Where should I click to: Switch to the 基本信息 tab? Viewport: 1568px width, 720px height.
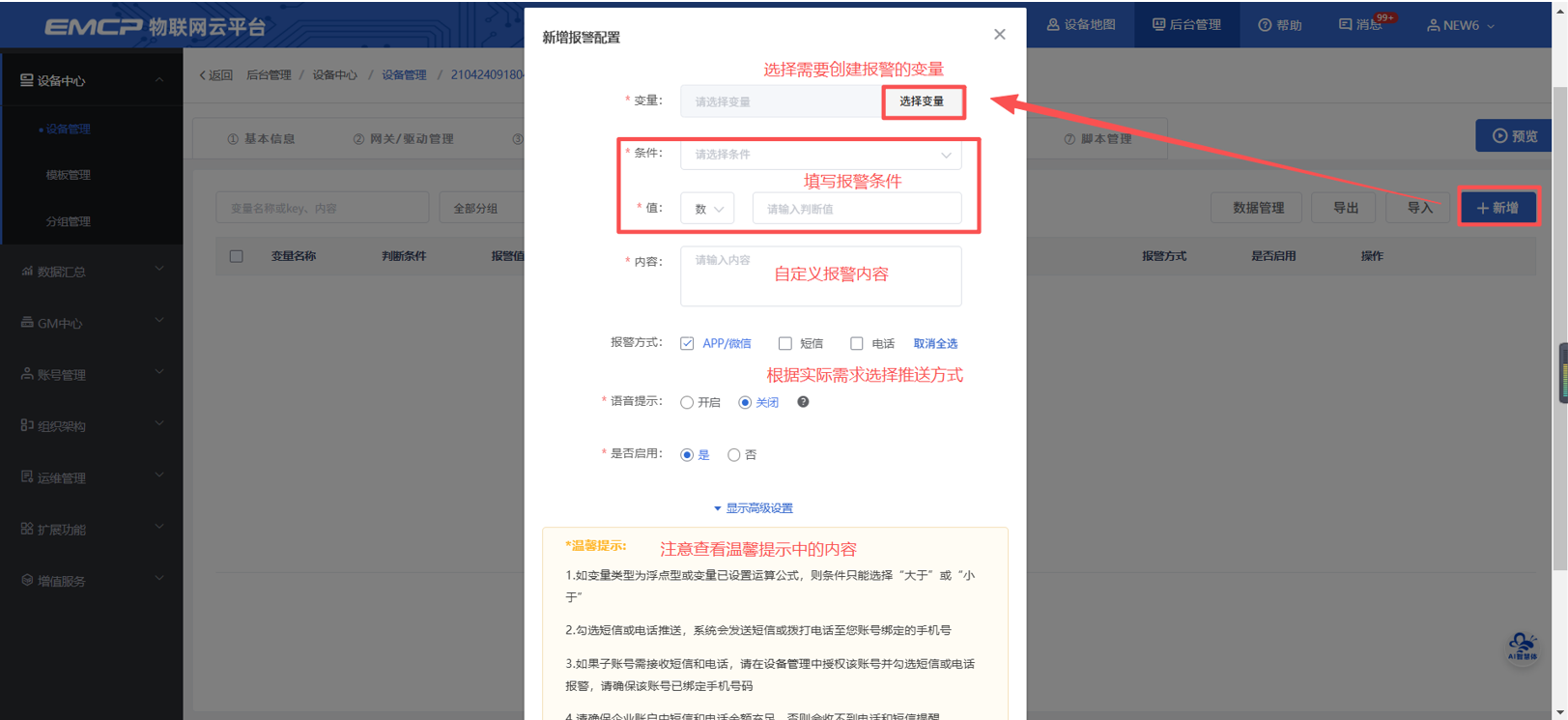261,139
